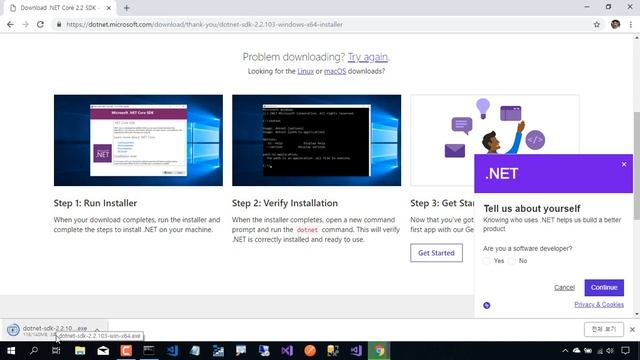The width and height of the screenshot is (640, 360).
Task: Bookmark this page with the star icon
Action: coord(597,24)
